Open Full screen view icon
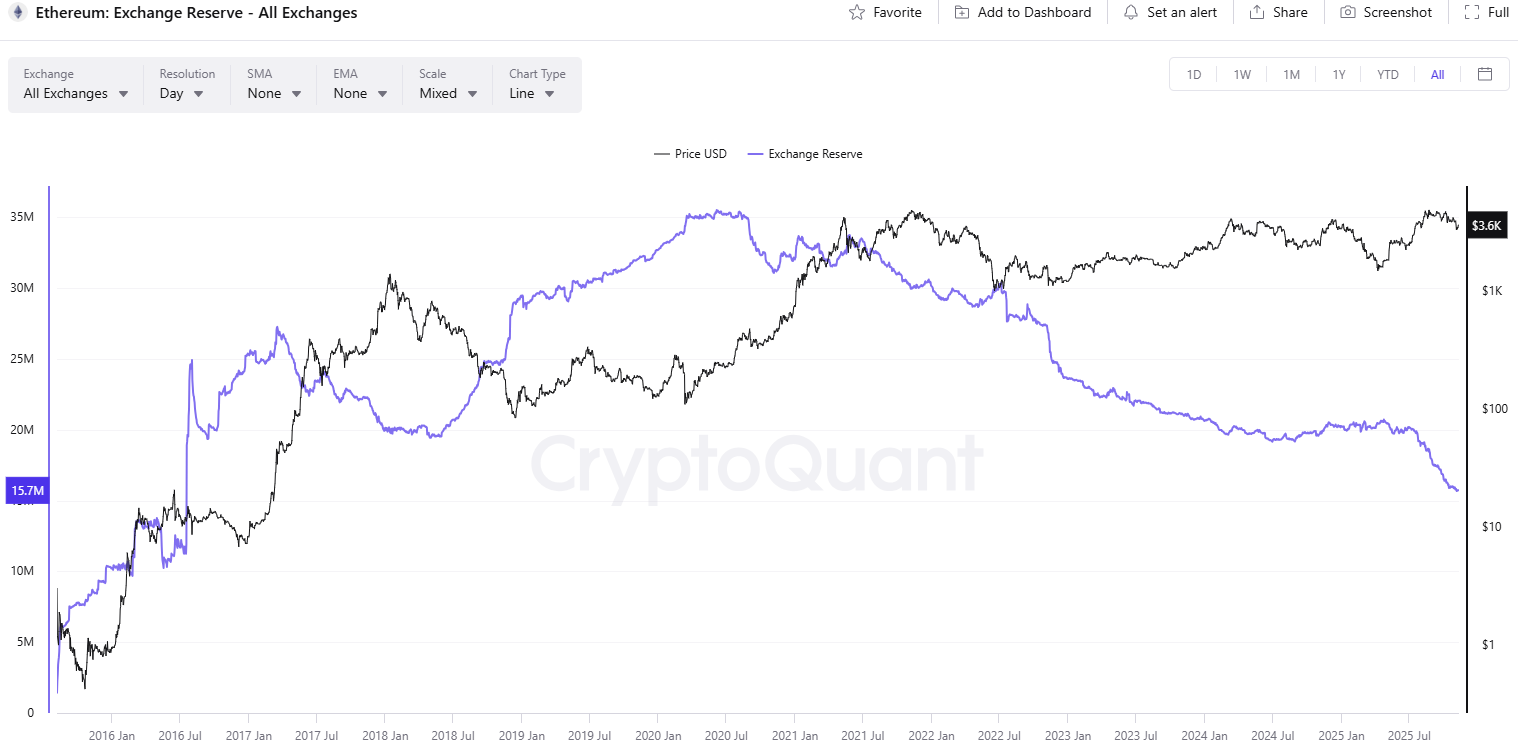Viewport: 1518px width, 751px height. [1471, 13]
